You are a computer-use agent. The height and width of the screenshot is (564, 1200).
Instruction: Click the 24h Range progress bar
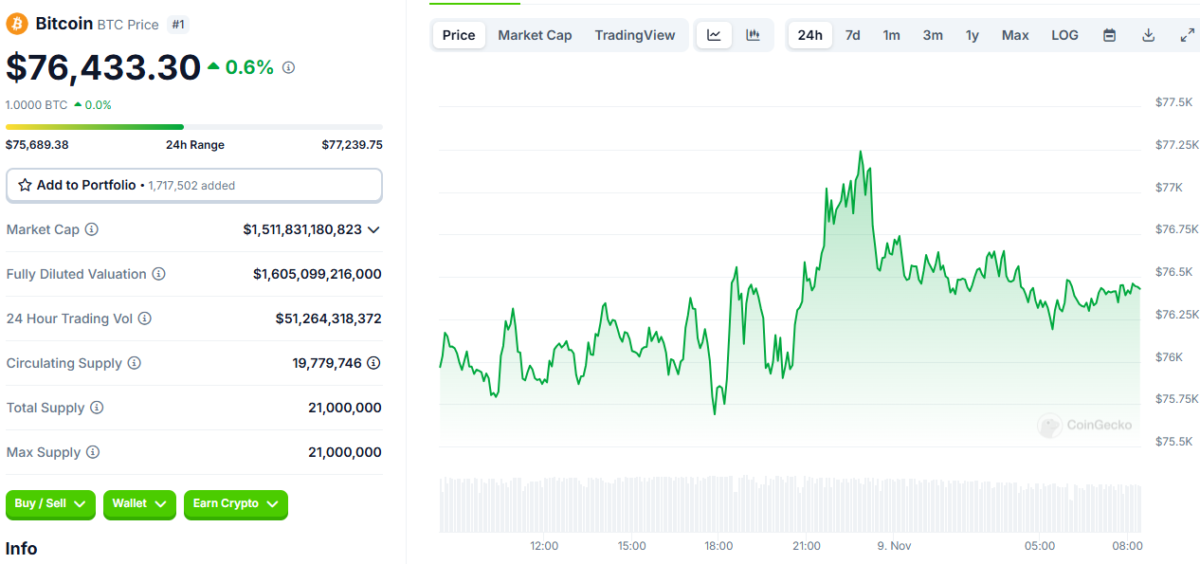(194, 127)
